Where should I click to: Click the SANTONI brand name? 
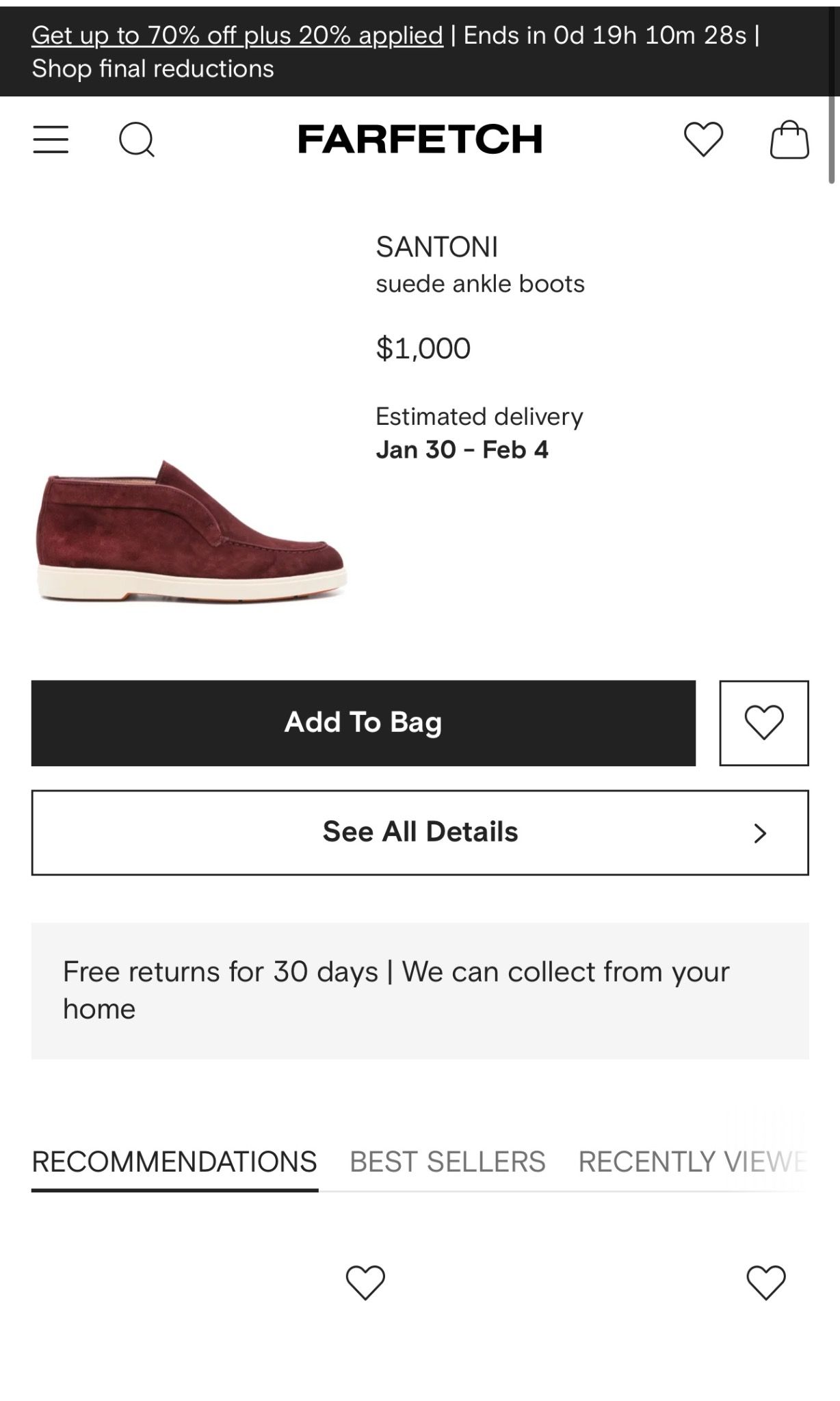(437, 247)
